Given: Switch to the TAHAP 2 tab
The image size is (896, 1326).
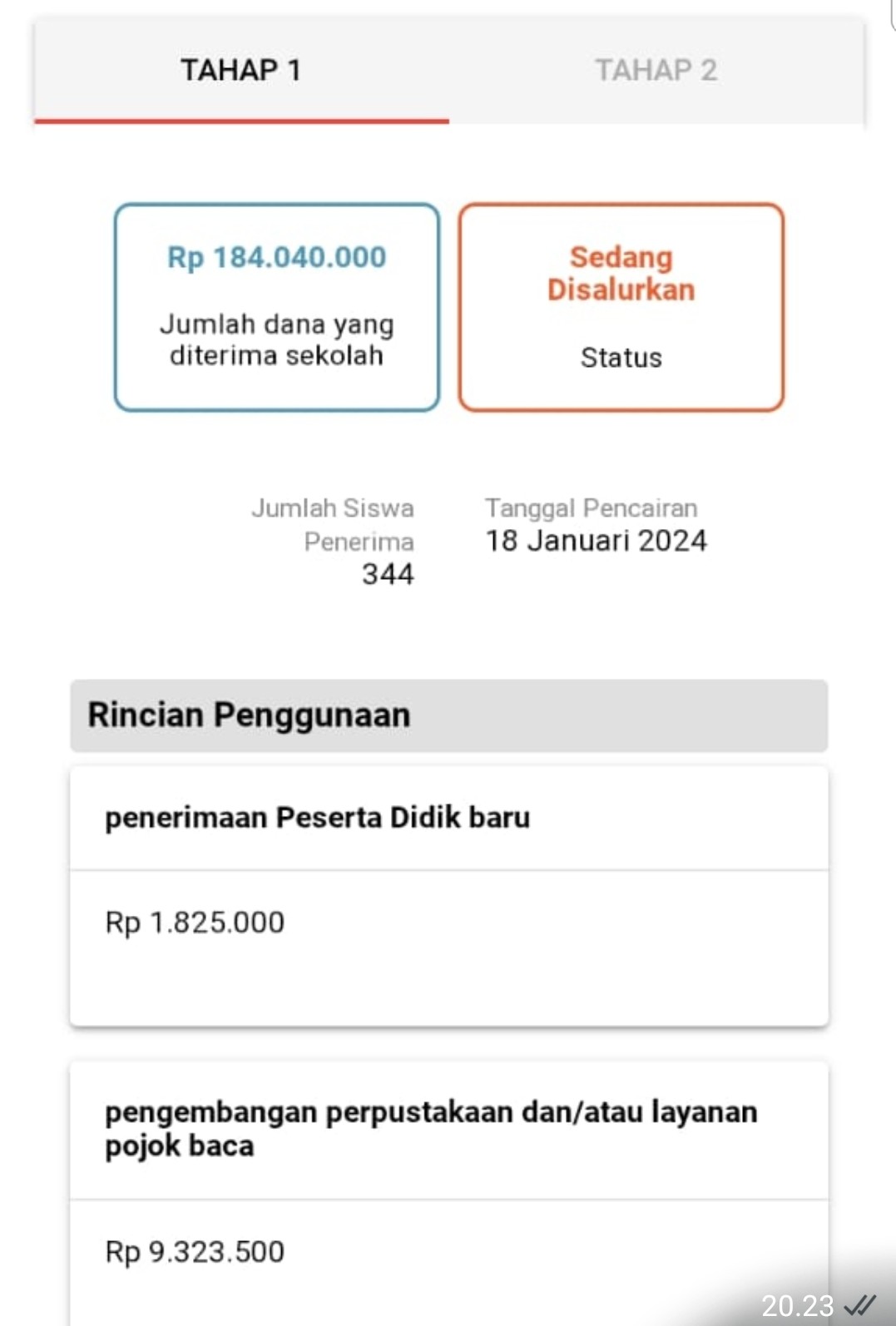Looking at the screenshot, I should coord(656,71).
